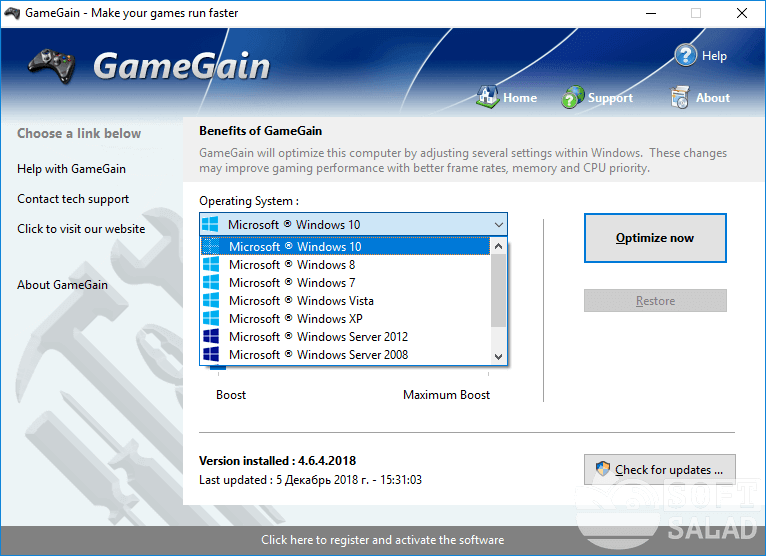Click the Operating System label
This screenshot has height=556, width=766.
[249, 201]
